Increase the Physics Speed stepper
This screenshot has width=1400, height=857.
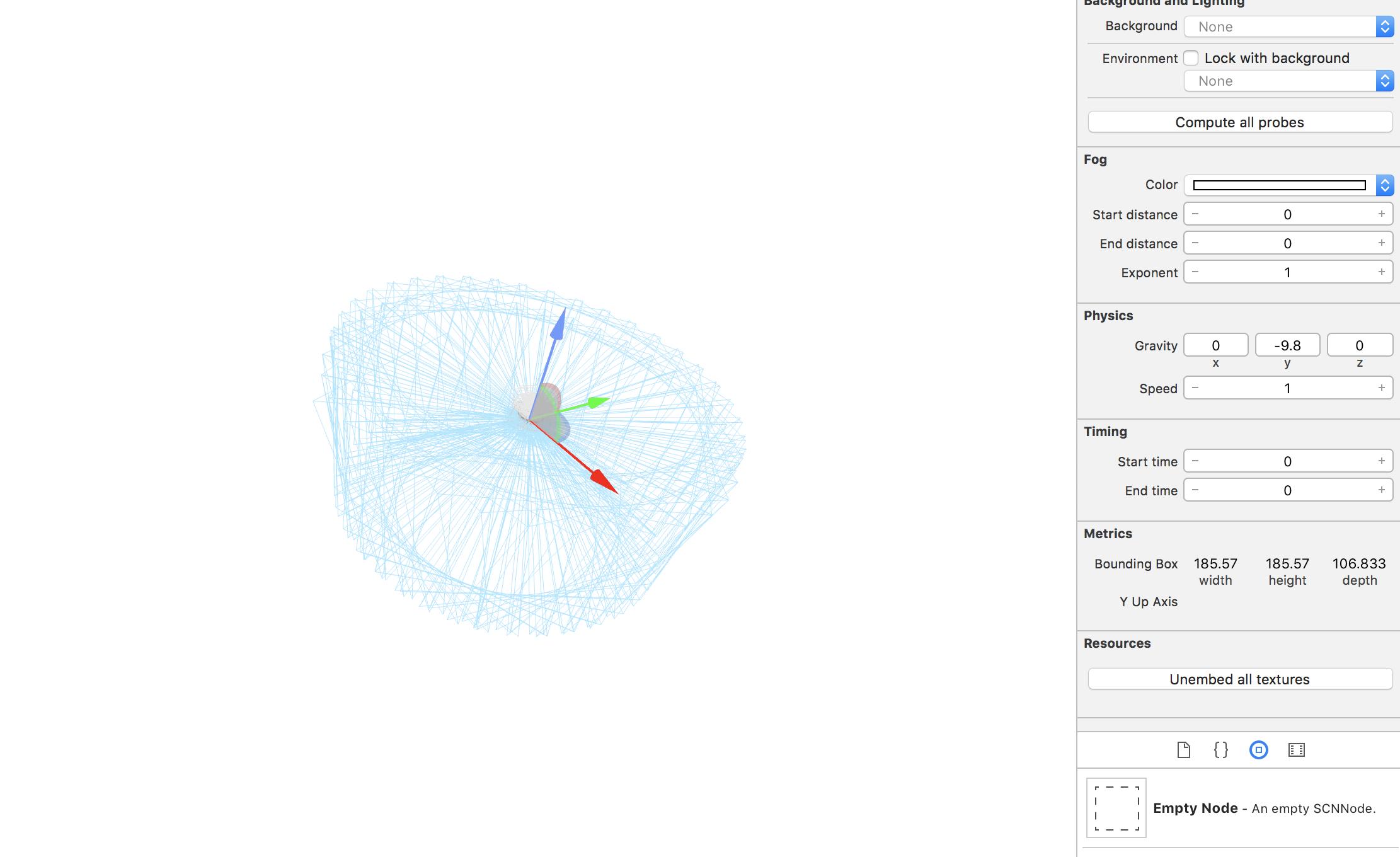point(1381,388)
